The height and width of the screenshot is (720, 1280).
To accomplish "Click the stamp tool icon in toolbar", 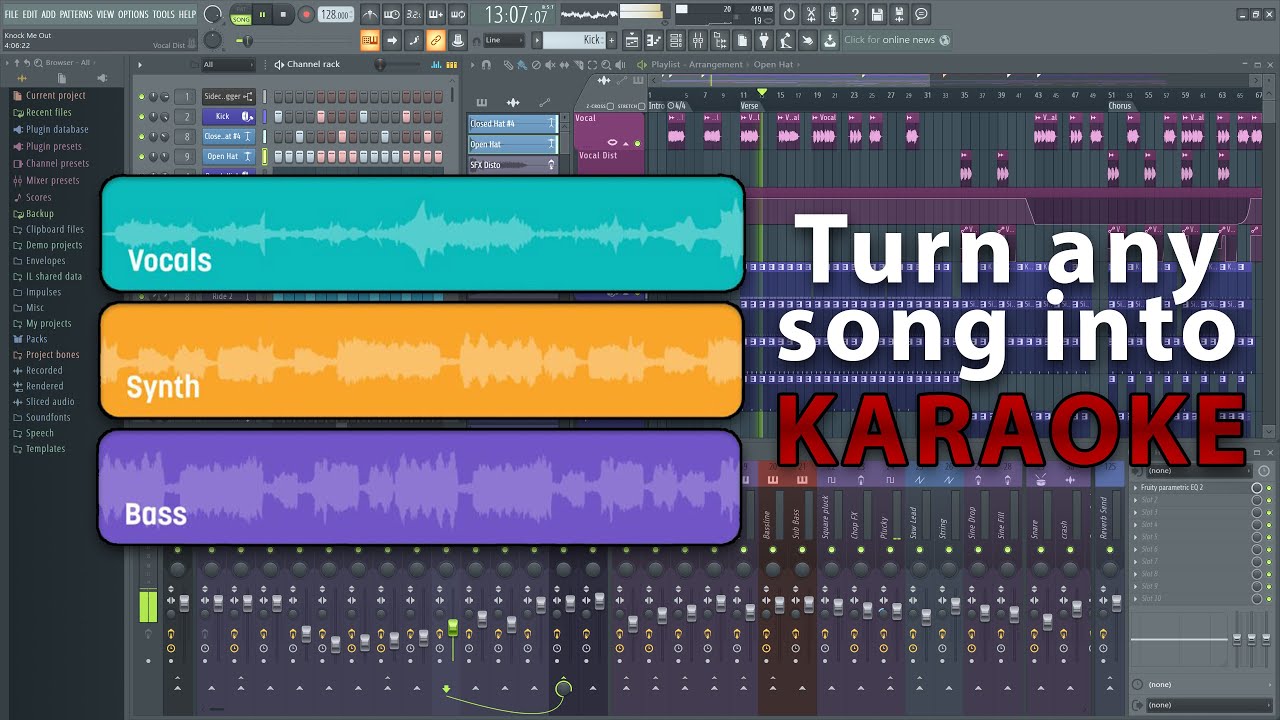I will tap(457, 40).
